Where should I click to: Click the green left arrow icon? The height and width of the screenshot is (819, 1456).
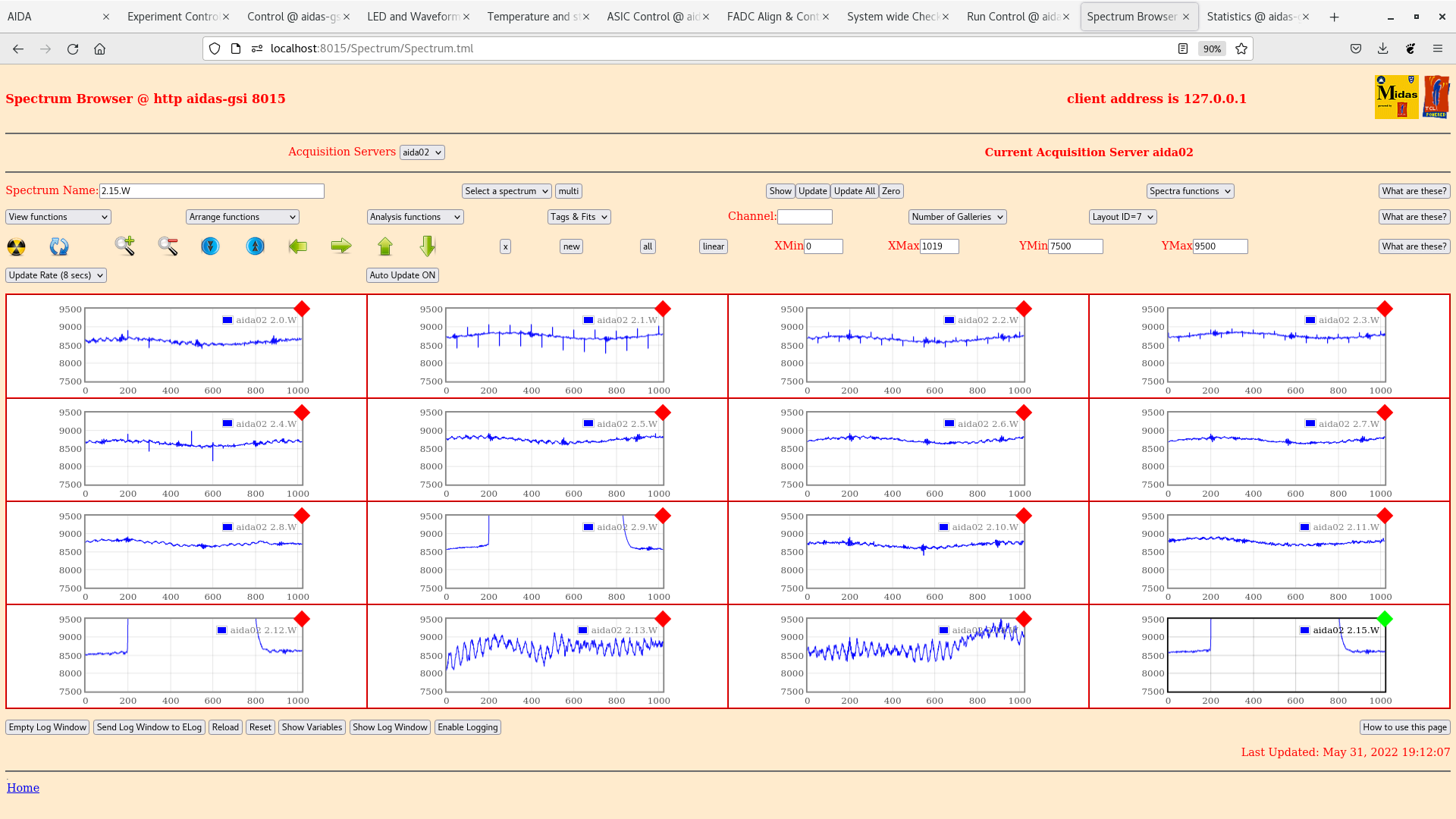[298, 246]
